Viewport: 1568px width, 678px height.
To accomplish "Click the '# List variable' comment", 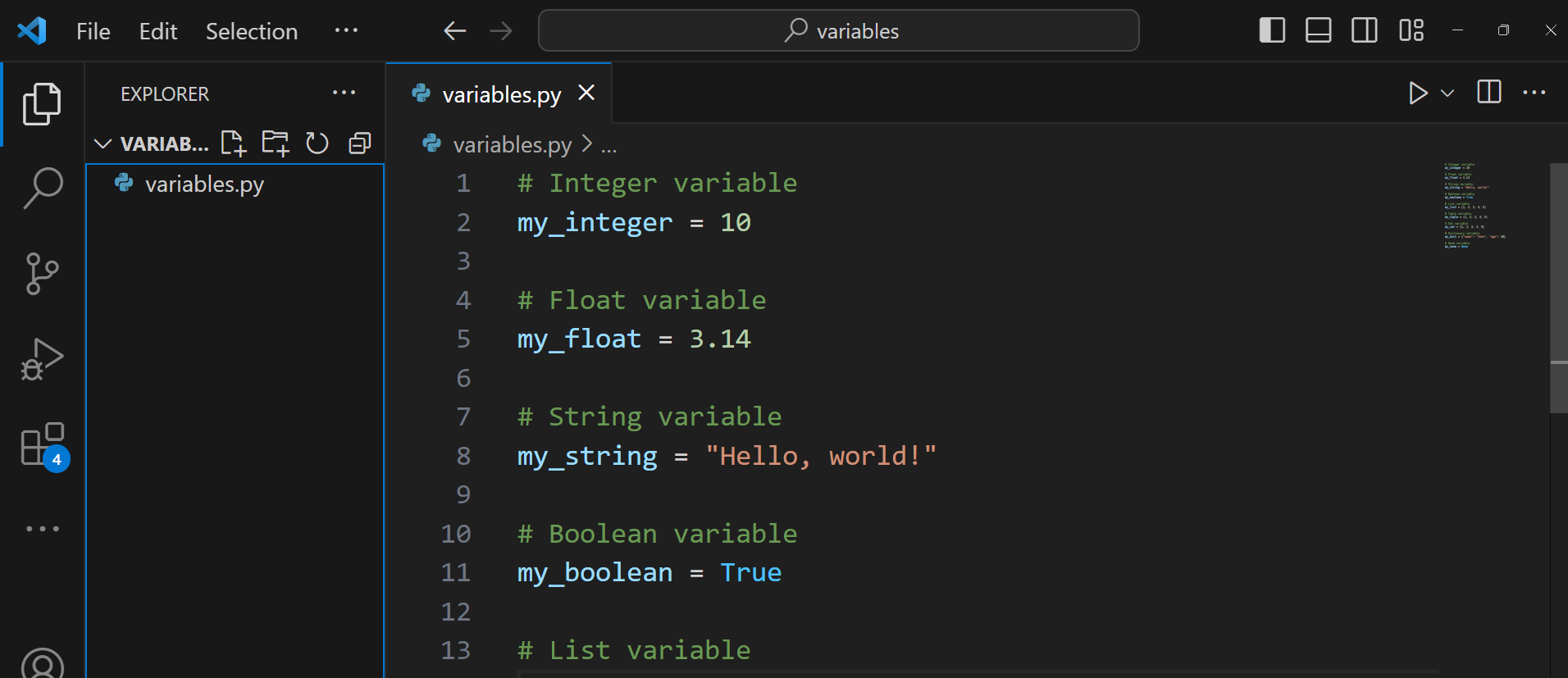I will [x=634, y=650].
